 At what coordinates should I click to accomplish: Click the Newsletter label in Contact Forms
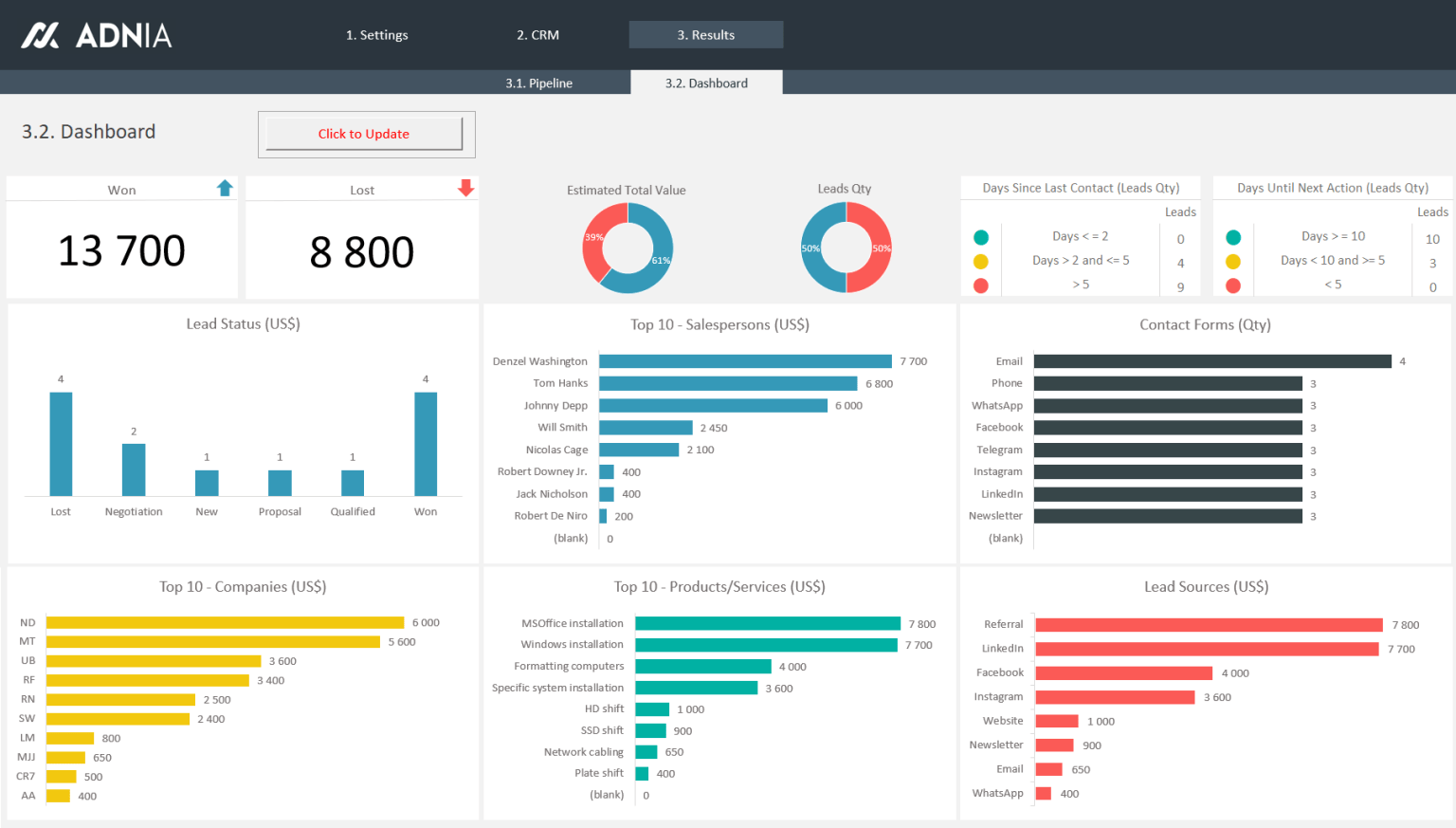point(995,516)
